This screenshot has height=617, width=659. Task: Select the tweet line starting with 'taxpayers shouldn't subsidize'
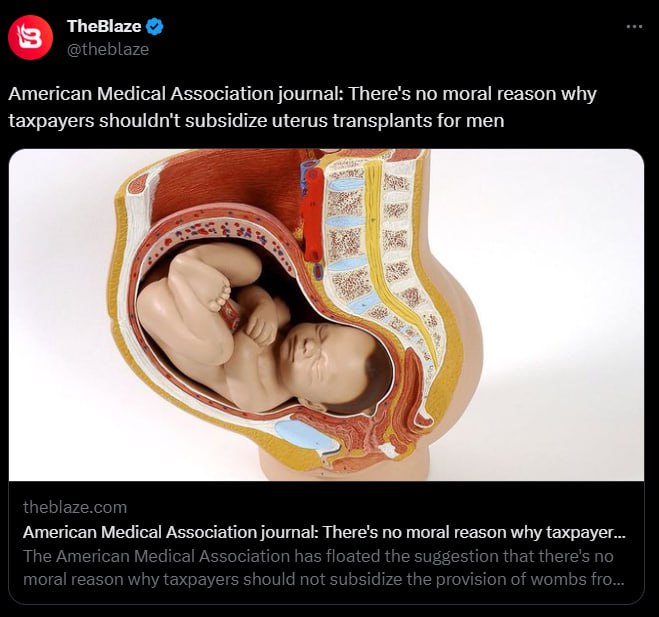[x=256, y=121]
